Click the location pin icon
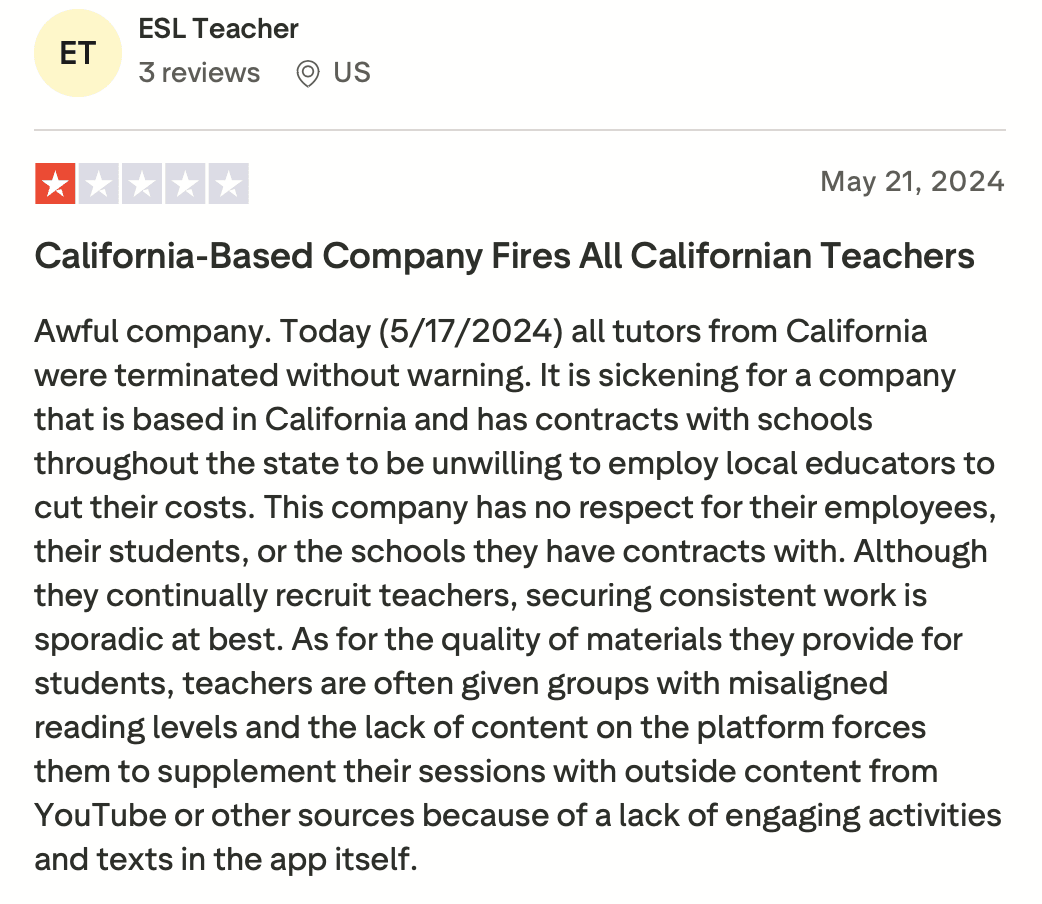Viewport: 1042px width, 904px height. pos(308,73)
